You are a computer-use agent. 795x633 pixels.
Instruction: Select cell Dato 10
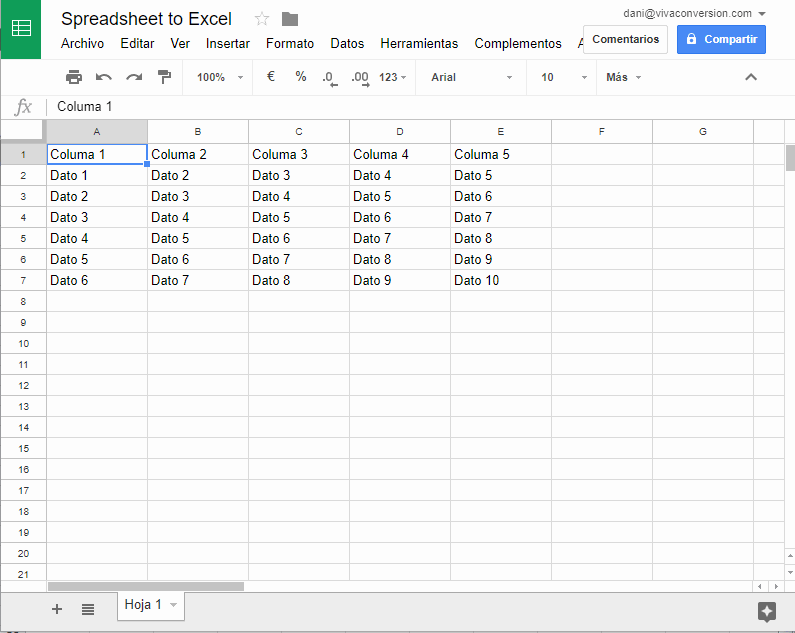[x=500, y=280]
